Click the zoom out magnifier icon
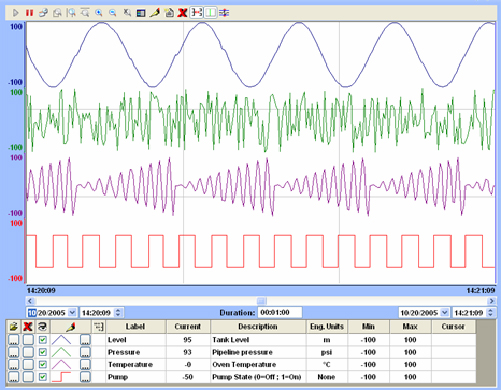 click(113, 13)
